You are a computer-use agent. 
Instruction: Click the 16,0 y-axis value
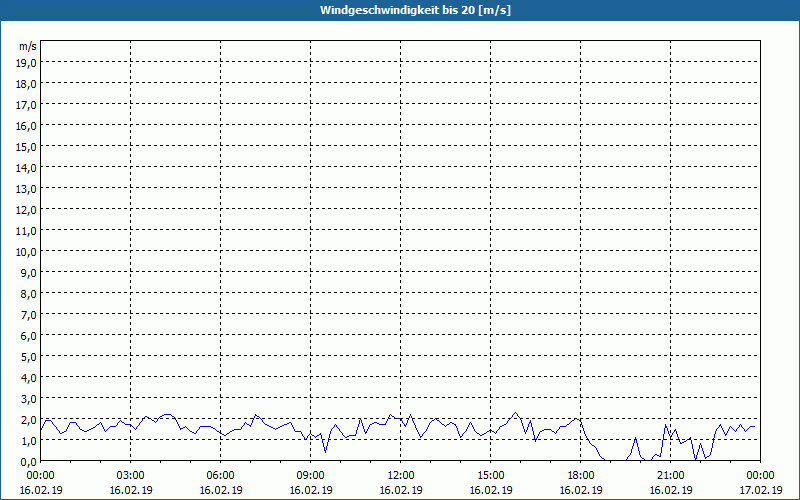pyautogui.click(x=26, y=126)
